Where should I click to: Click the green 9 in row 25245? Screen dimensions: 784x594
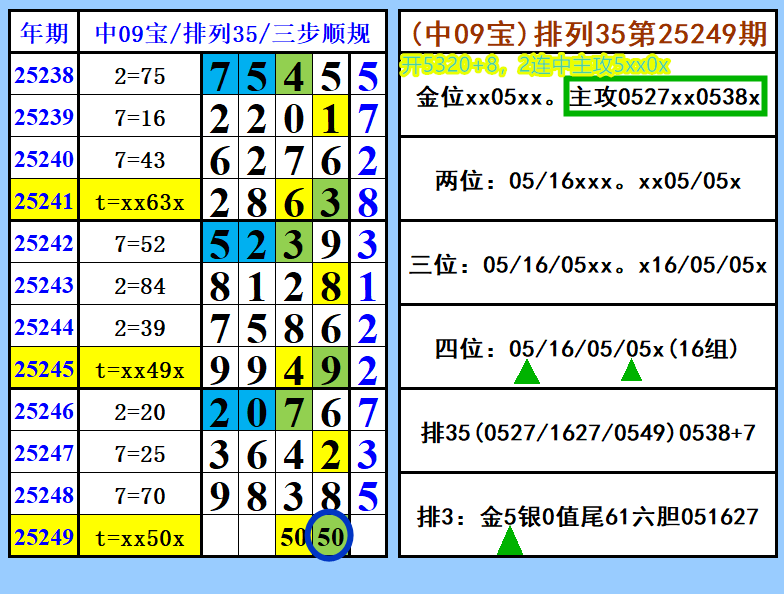coord(330,369)
